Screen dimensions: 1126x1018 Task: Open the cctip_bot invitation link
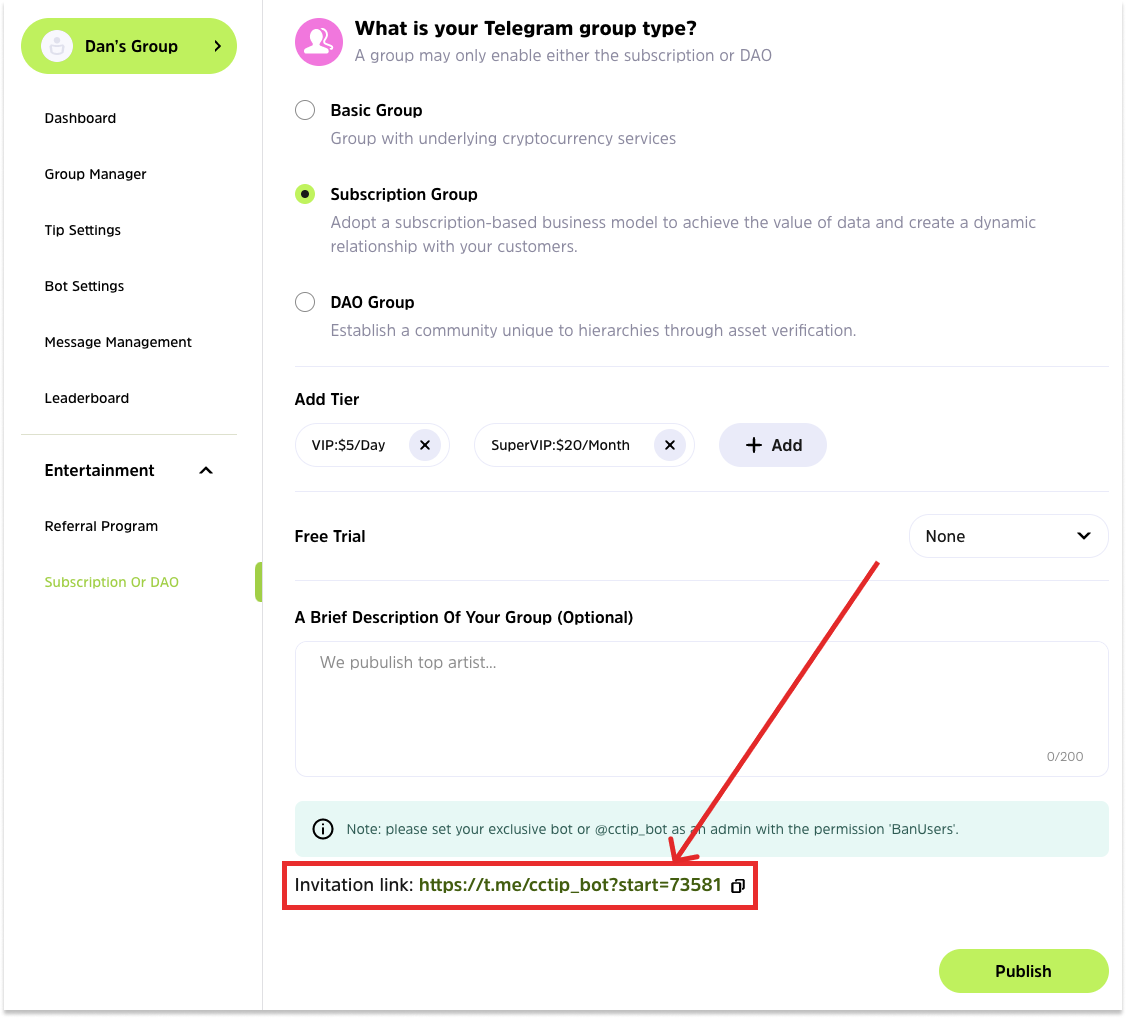tap(569, 885)
